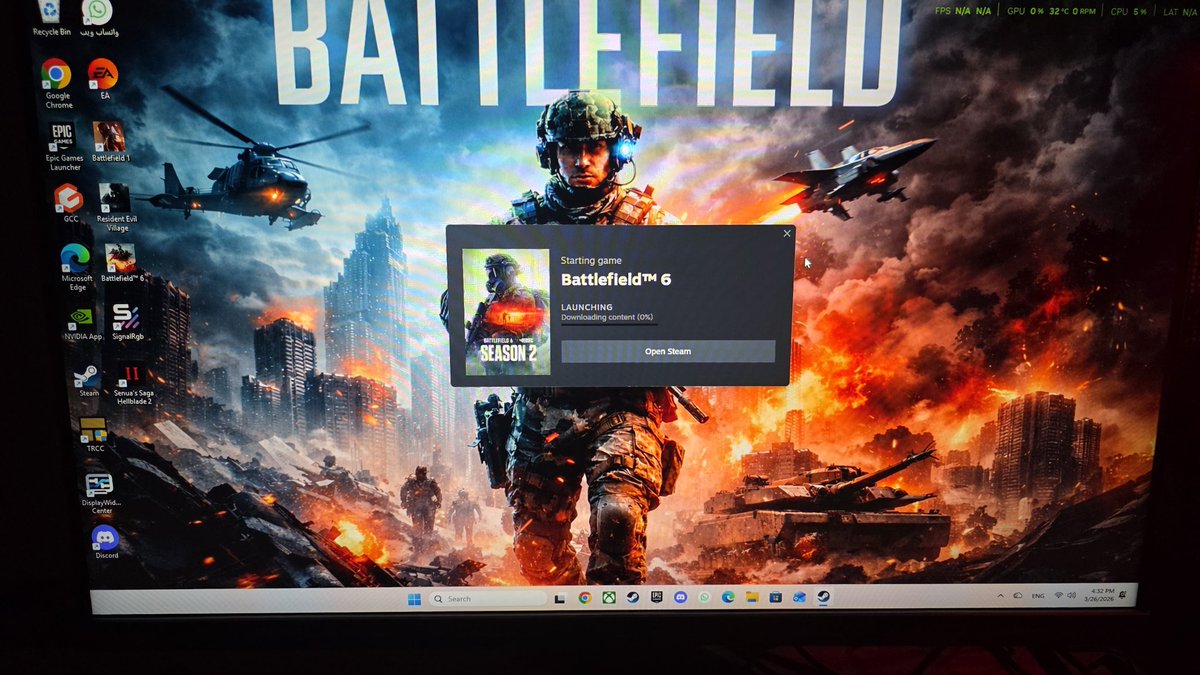
Task: Open File Explorer from the taskbar
Action: pyautogui.click(x=751, y=597)
